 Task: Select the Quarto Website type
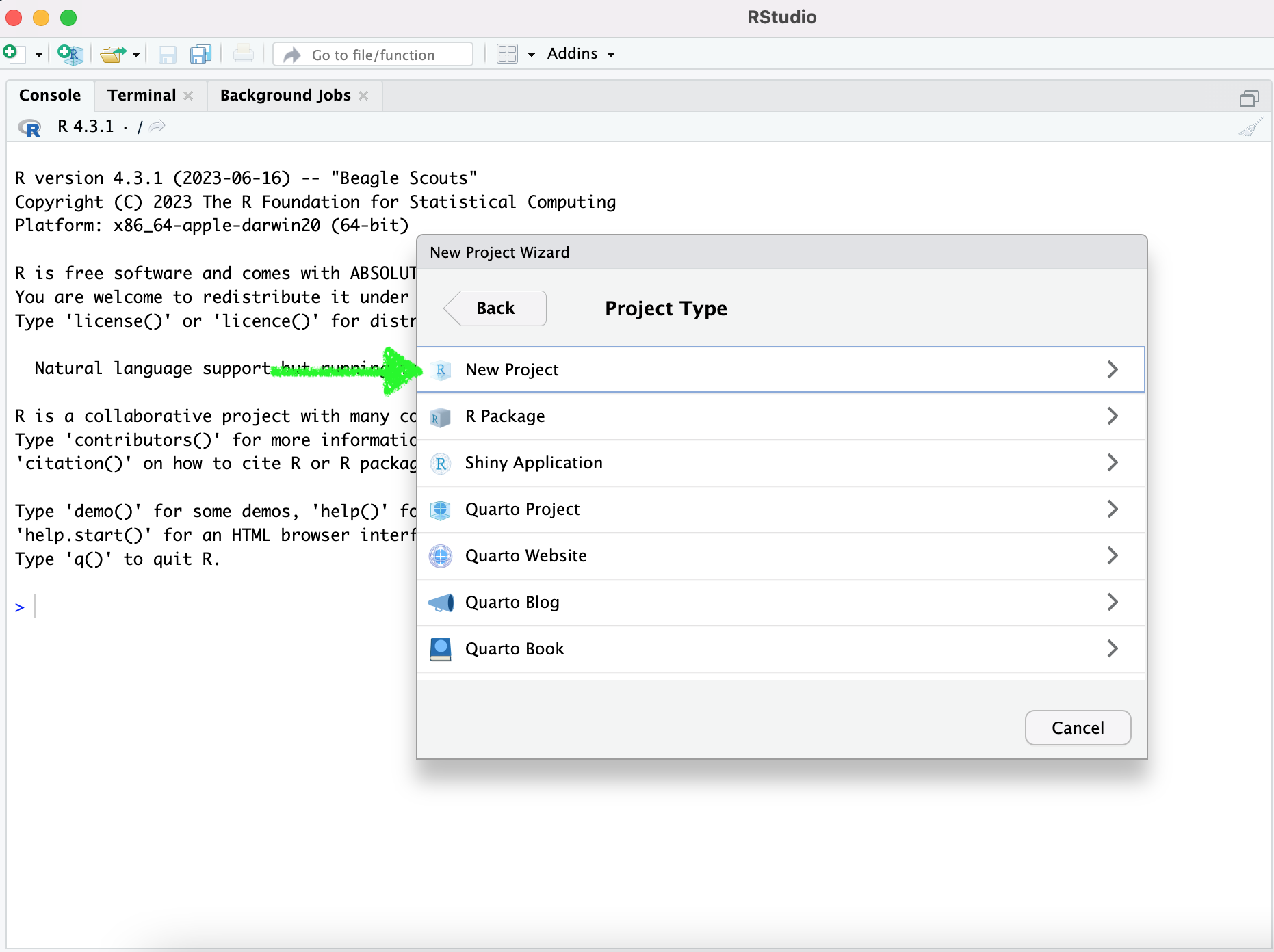point(781,555)
